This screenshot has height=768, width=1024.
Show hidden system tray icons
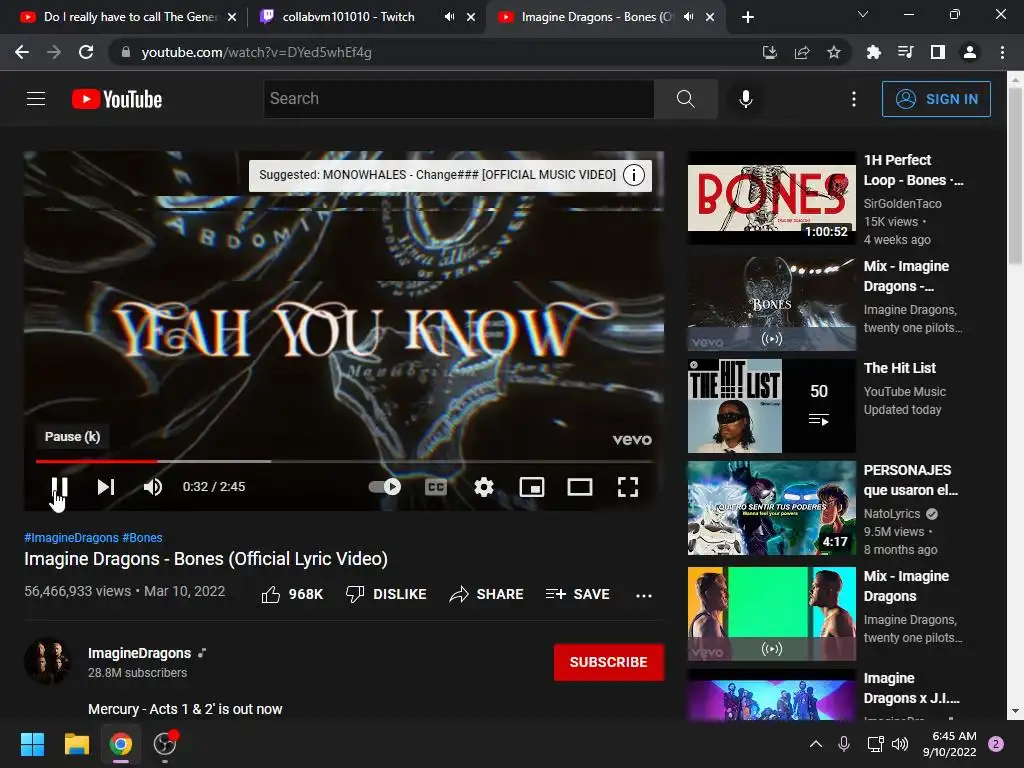point(816,744)
